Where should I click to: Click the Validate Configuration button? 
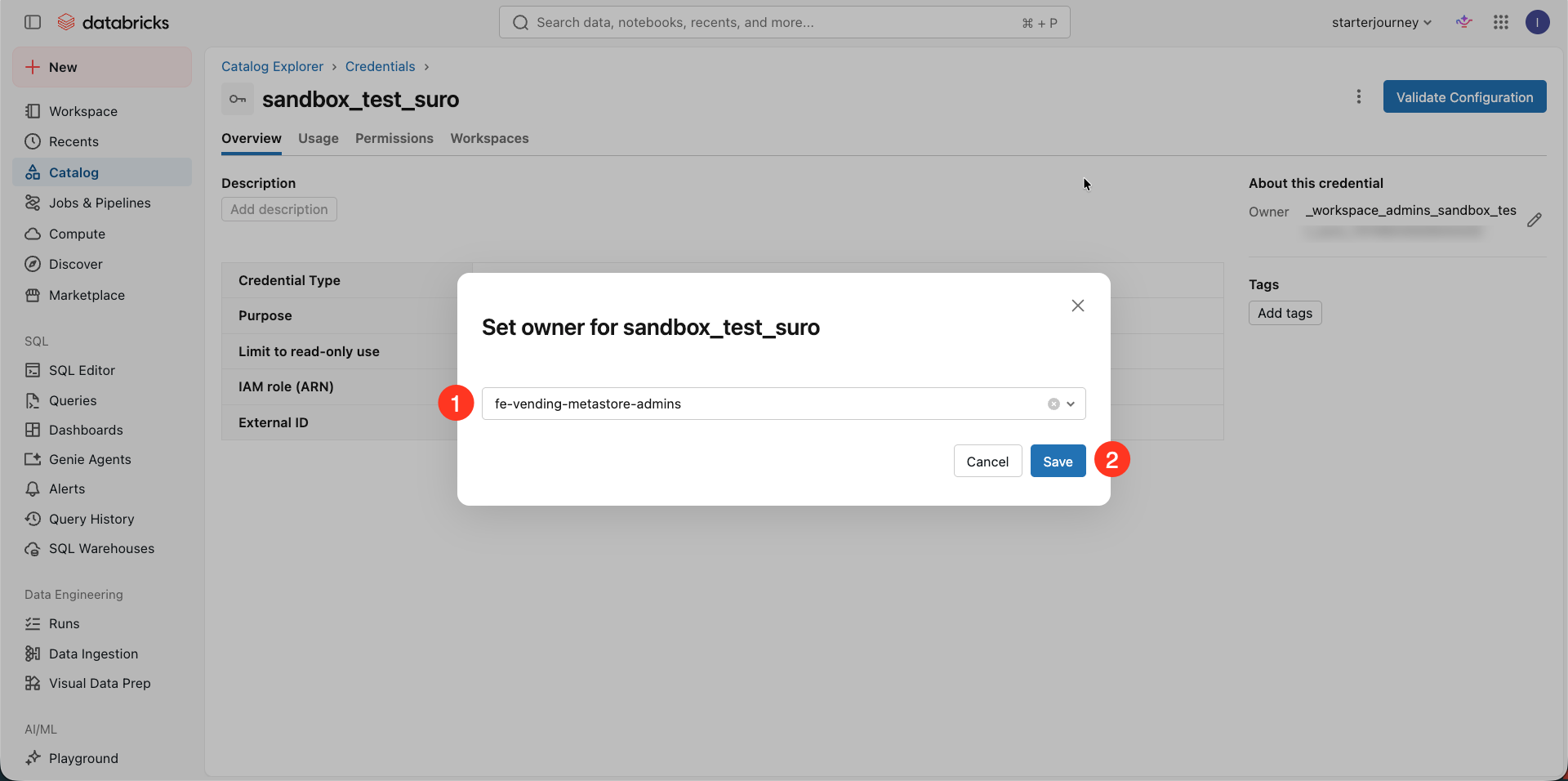1464,96
